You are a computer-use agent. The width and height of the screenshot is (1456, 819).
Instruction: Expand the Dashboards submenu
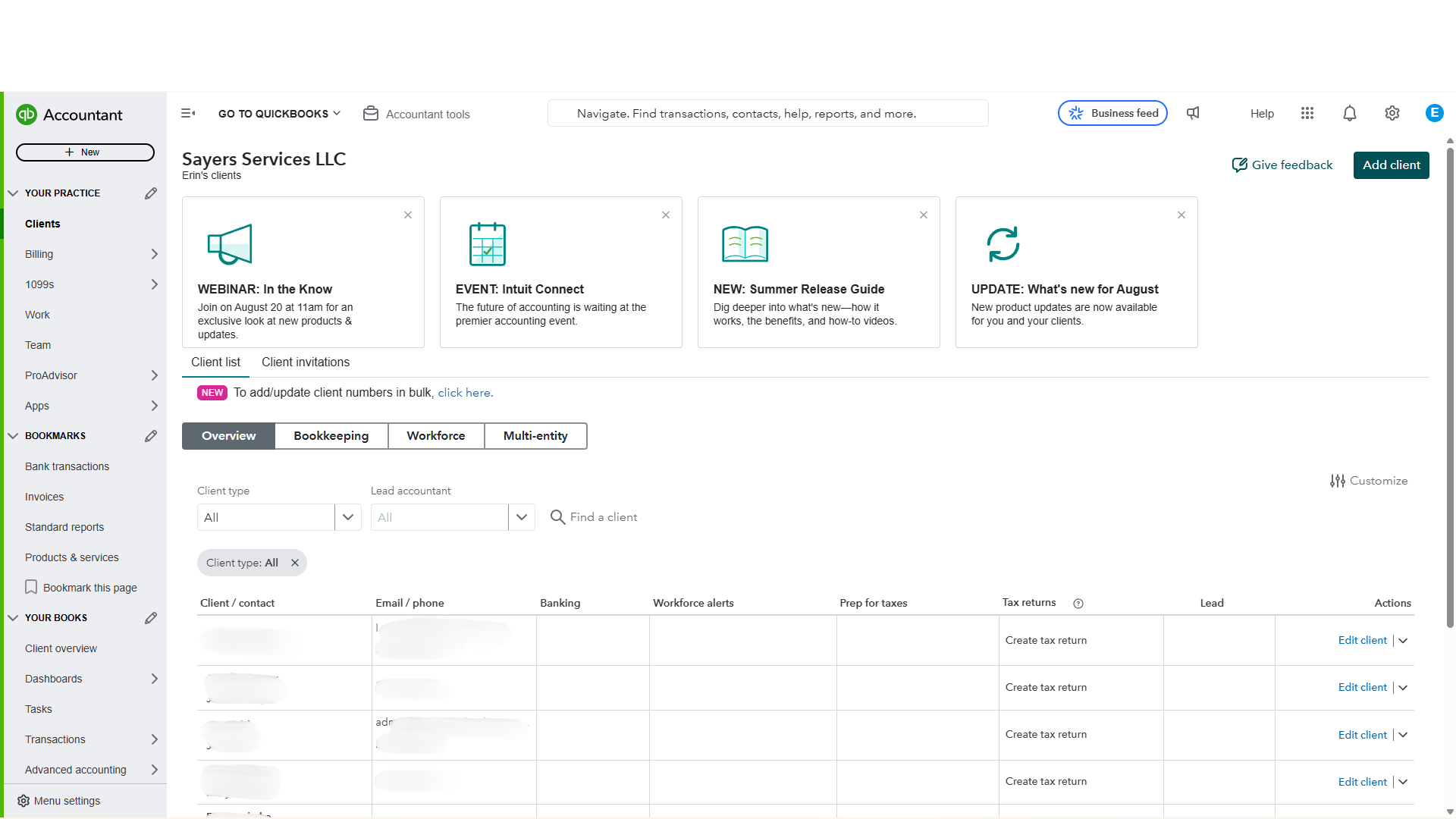(155, 679)
